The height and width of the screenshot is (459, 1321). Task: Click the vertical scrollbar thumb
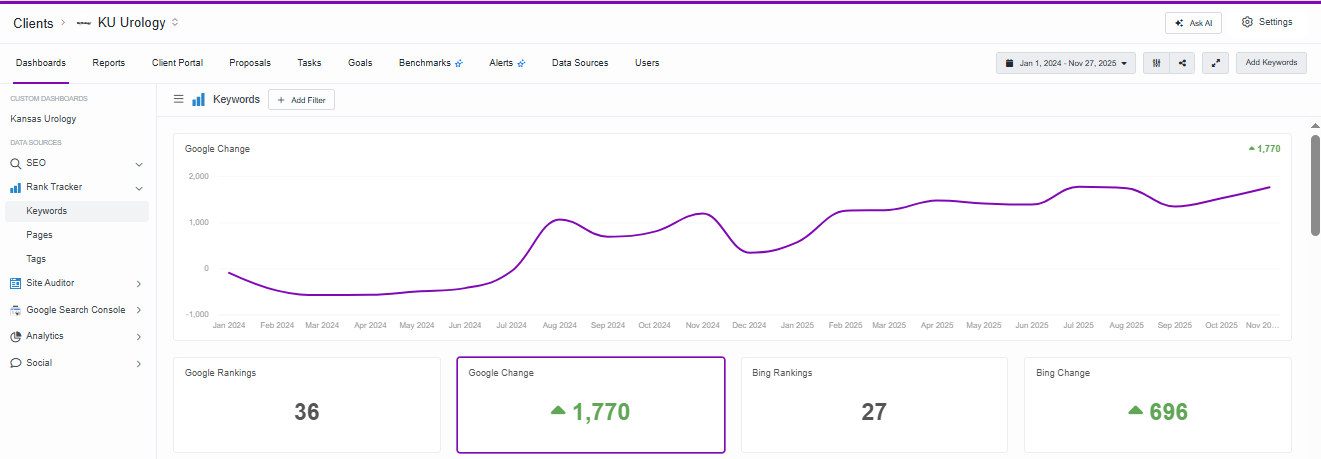coord(1315,185)
